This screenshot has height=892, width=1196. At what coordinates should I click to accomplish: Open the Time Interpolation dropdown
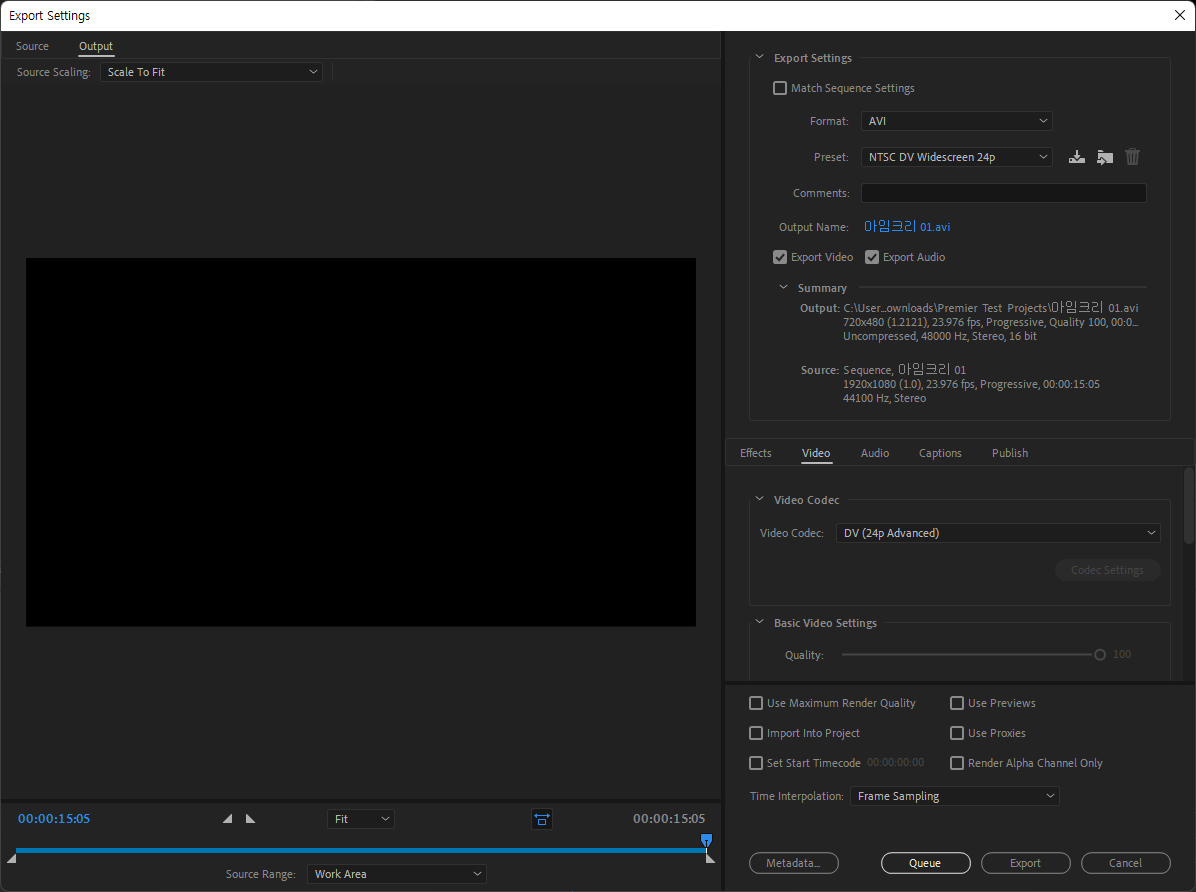pyautogui.click(x=954, y=796)
